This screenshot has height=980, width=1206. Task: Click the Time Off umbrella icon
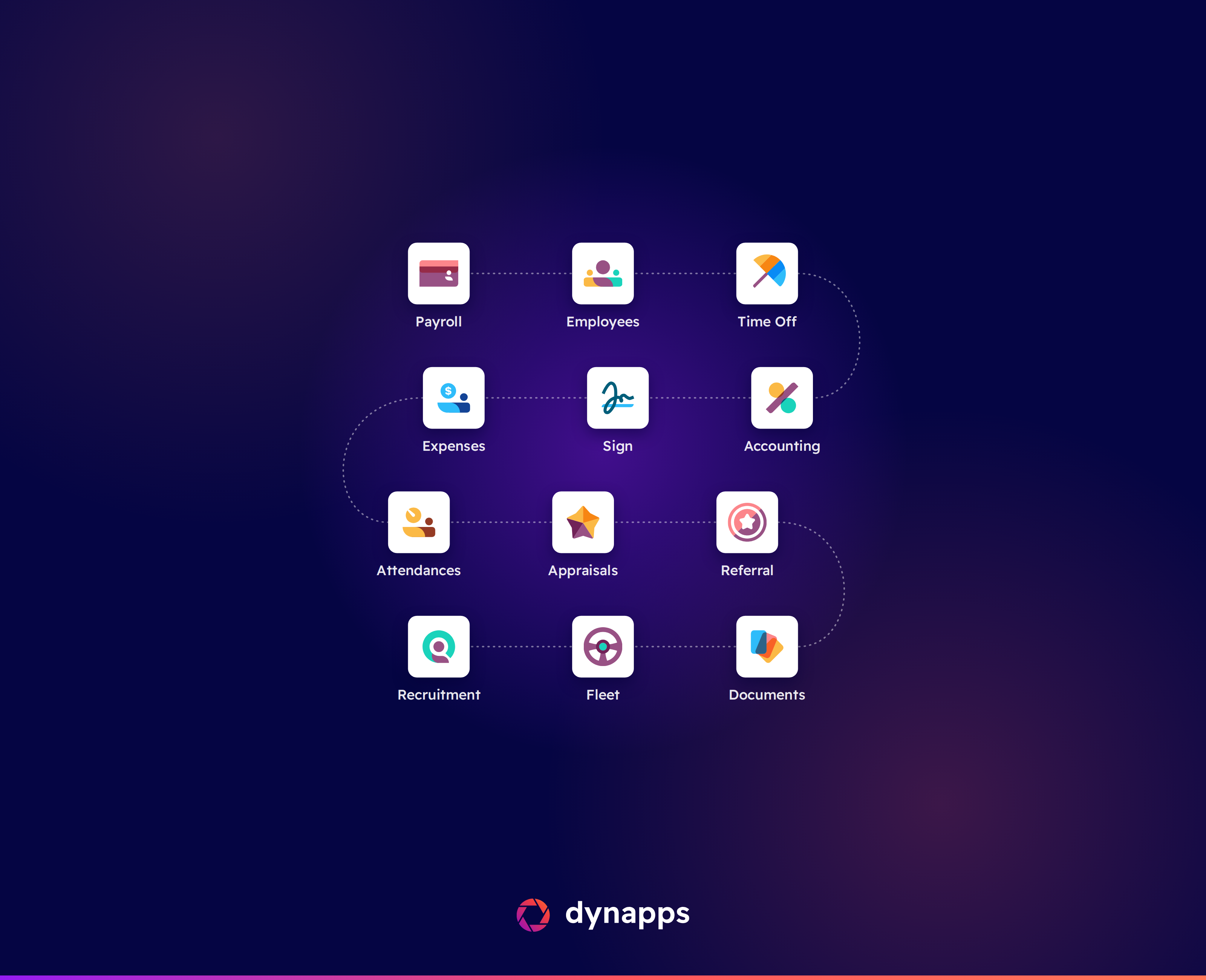coord(767,273)
